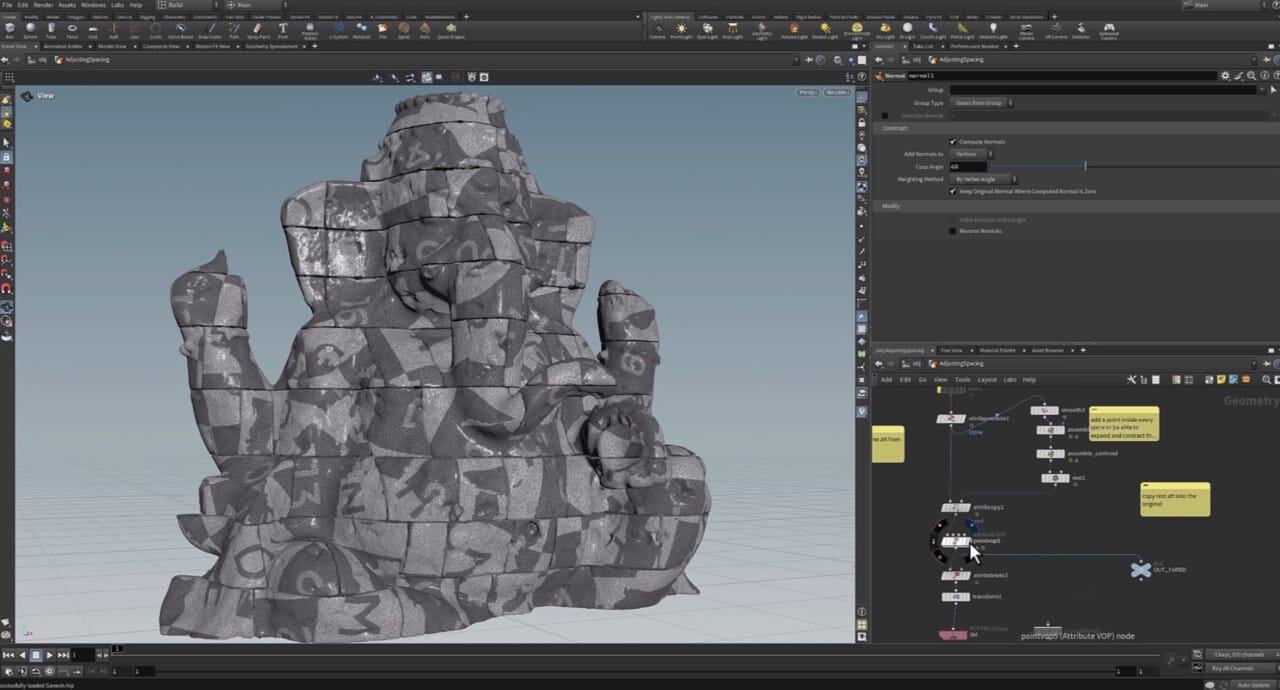Open the No cam viewport menu
Screen dimensions: 1280x690
pos(837,93)
